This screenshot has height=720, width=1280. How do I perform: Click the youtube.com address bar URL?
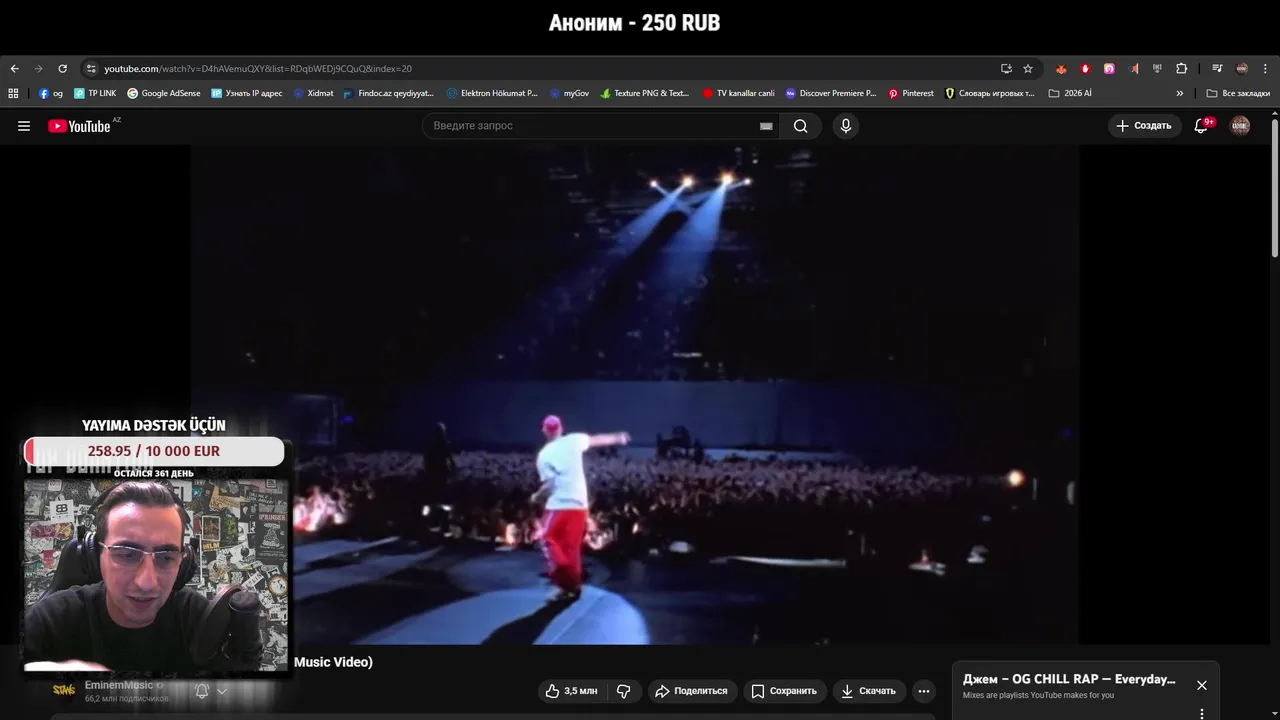[258, 69]
